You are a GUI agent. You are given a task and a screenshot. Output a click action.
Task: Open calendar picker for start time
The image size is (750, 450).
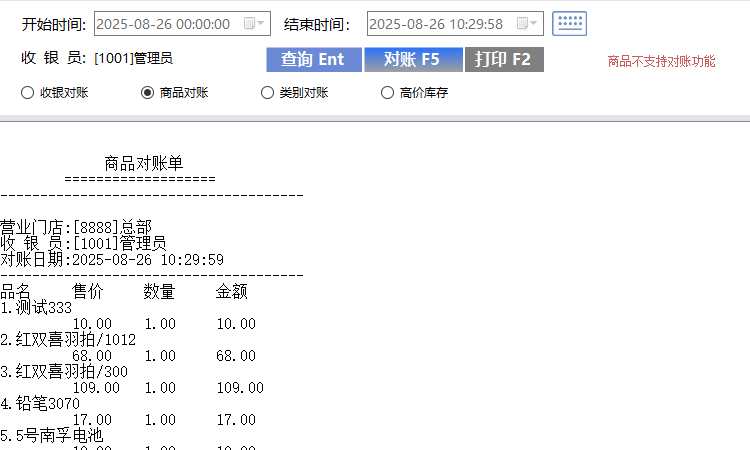click(x=258, y=23)
